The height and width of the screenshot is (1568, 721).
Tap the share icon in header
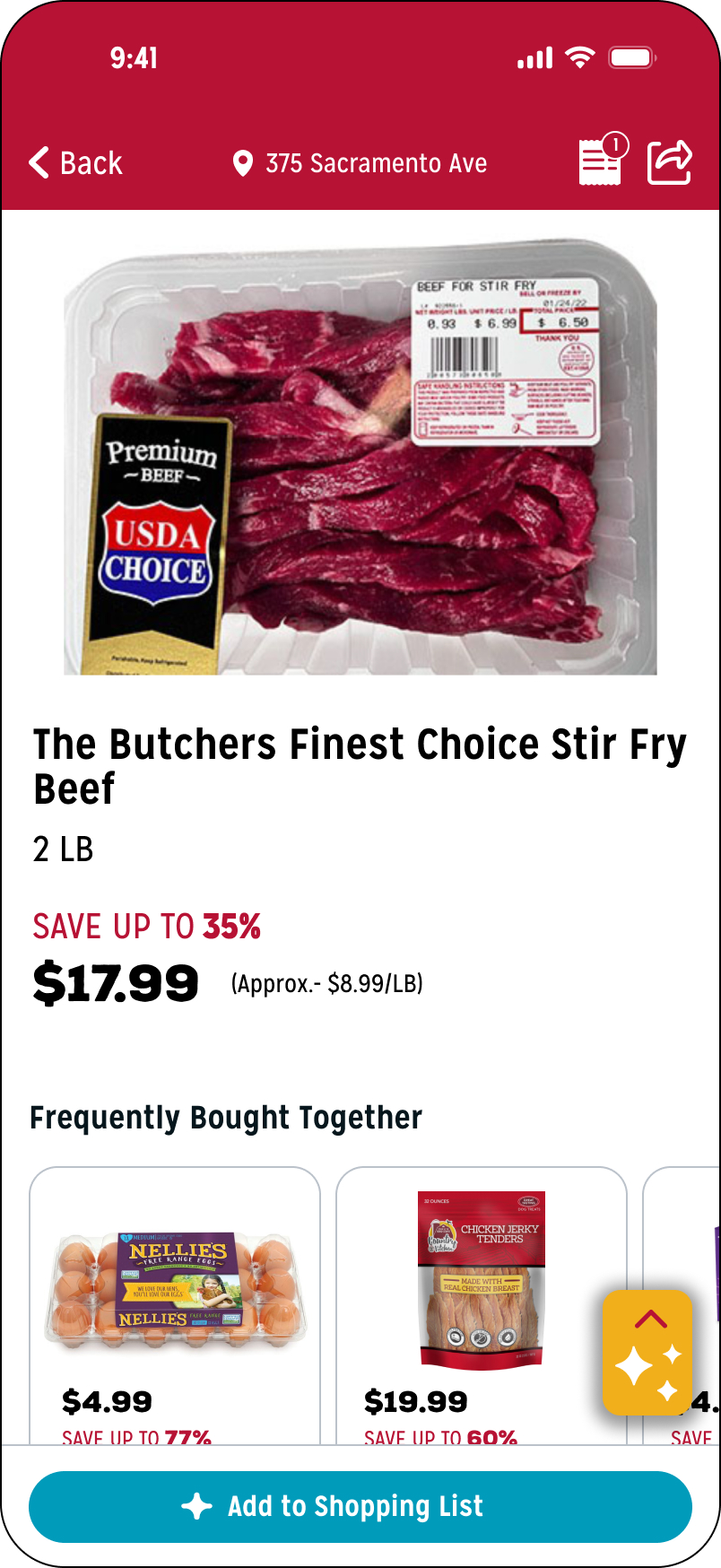pyautogui.click(x=670, y=162)
